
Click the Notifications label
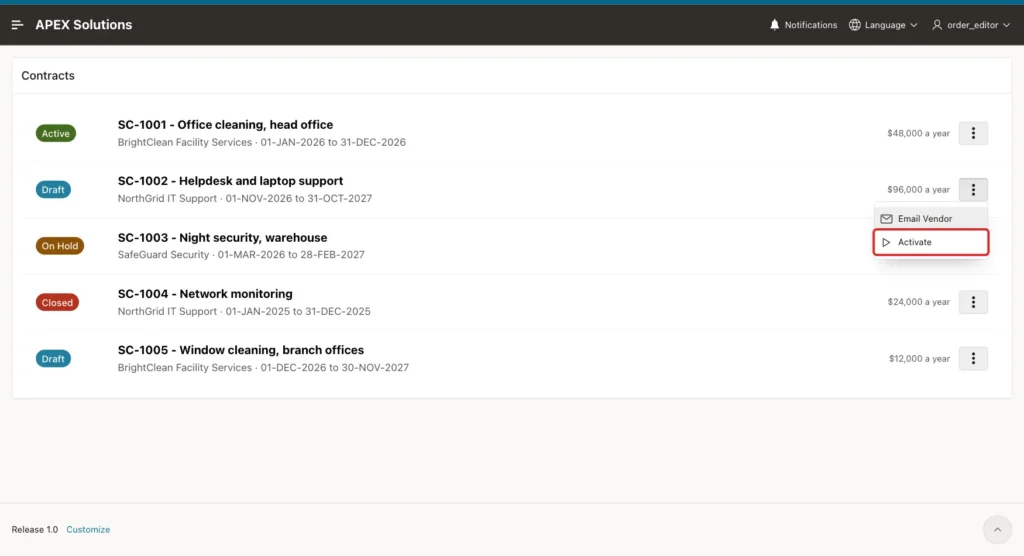point(810,25)
